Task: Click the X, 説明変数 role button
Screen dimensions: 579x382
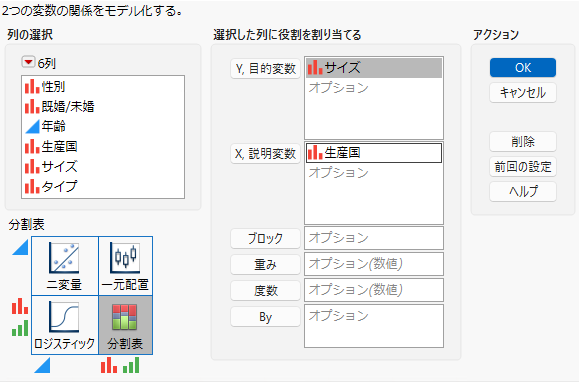Action: (265, 154)
